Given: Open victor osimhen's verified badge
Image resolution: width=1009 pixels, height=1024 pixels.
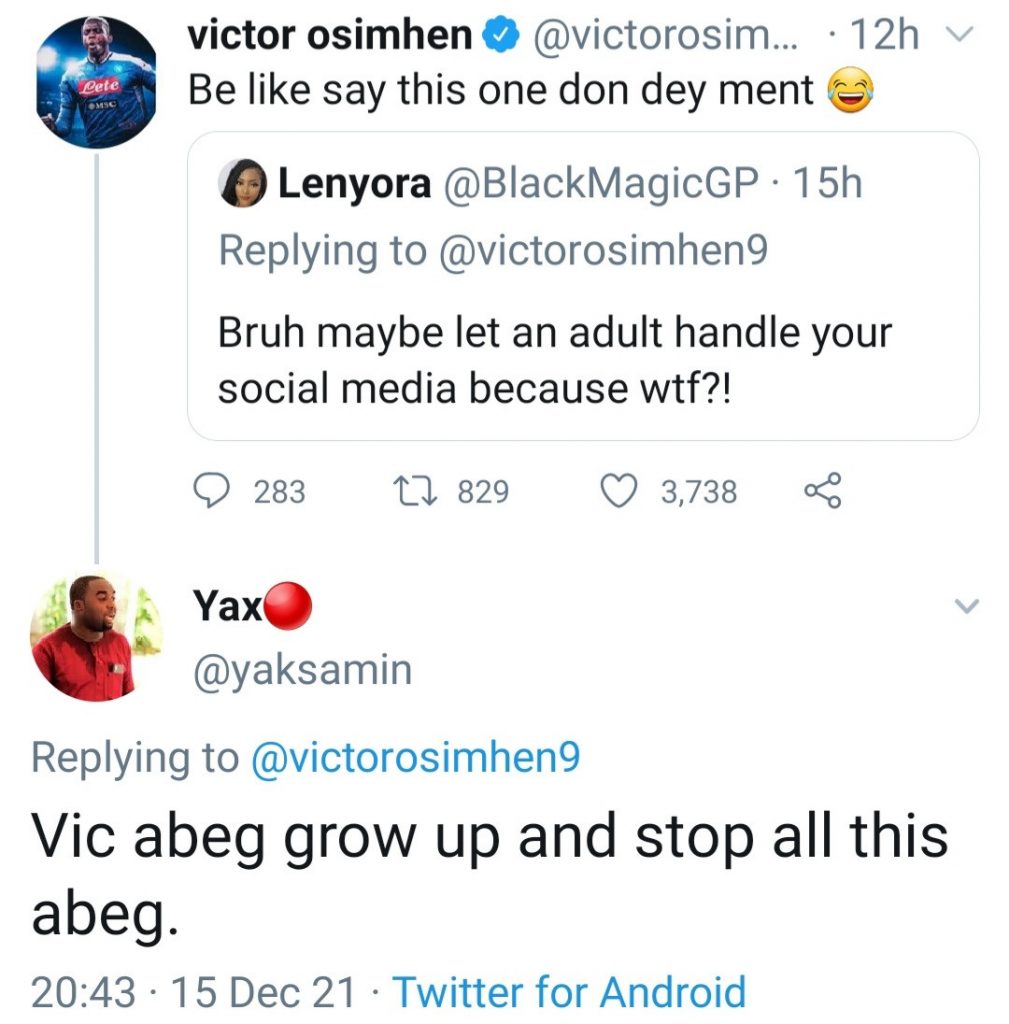Looking at the screenshot, I should (500, 37).
